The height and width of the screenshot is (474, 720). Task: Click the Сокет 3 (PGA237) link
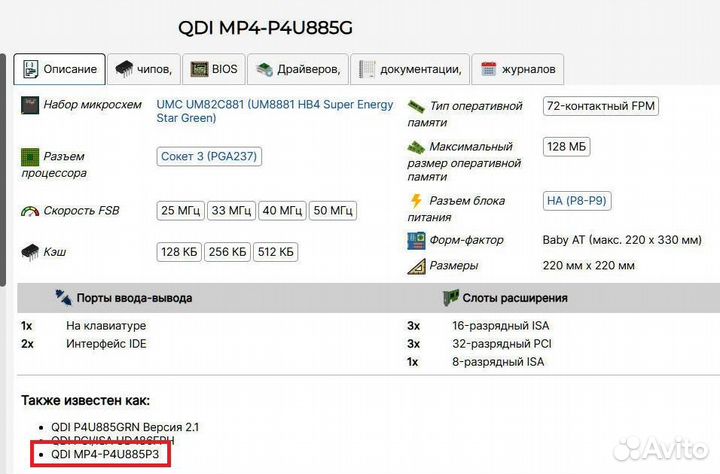210,157
